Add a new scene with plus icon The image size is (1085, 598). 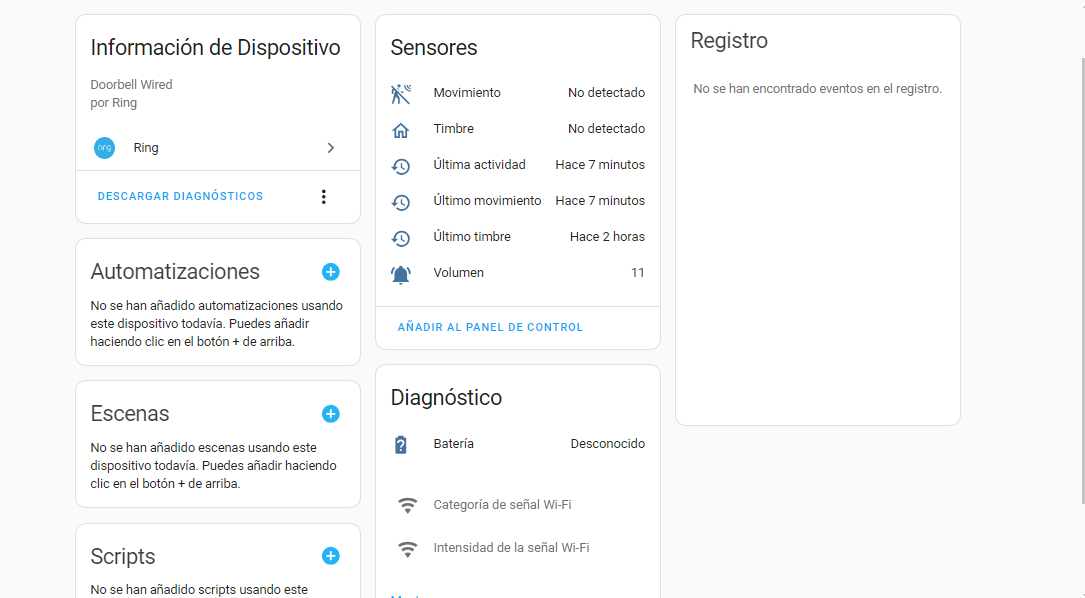[331, 414]
